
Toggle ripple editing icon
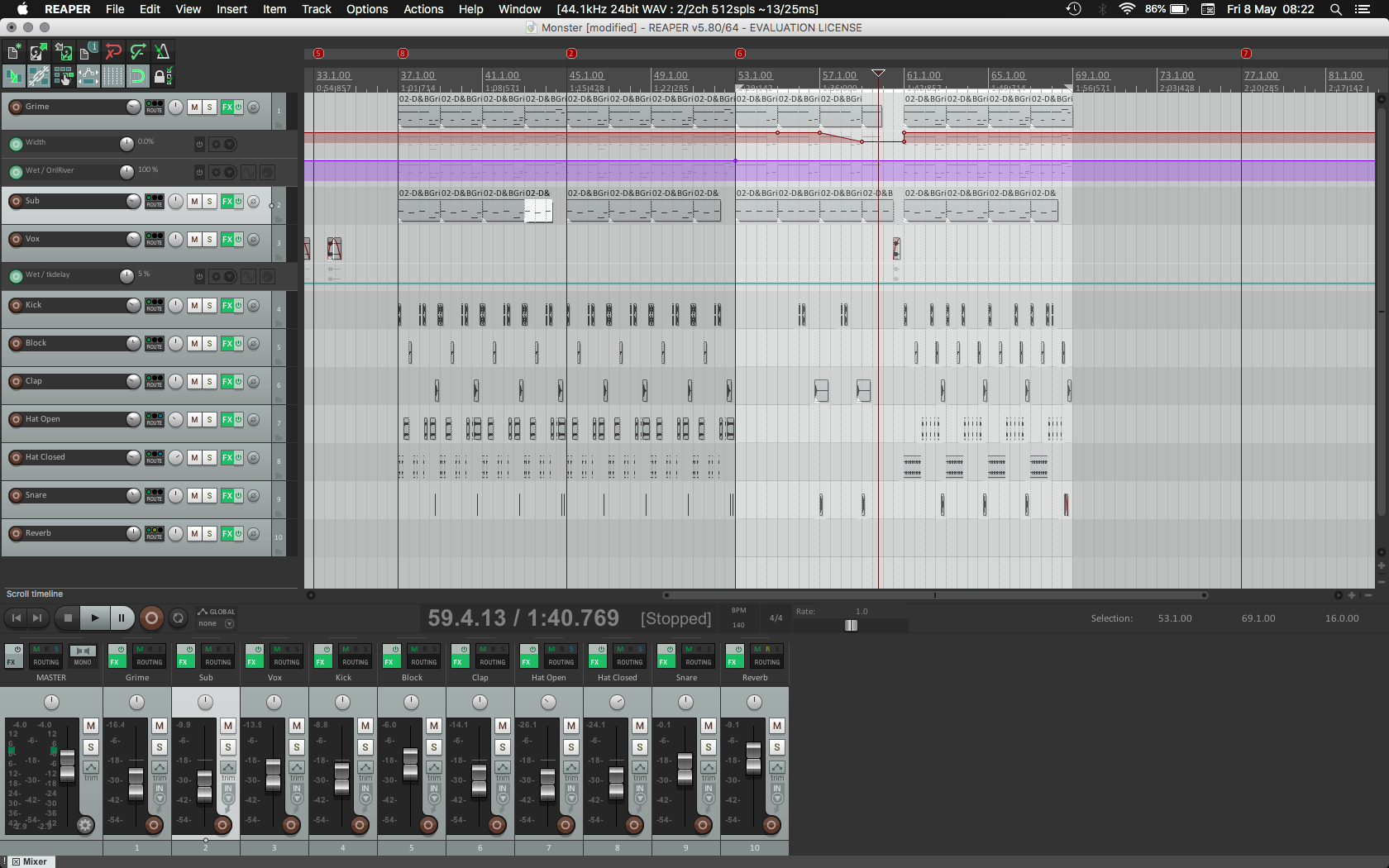point(63,77)
